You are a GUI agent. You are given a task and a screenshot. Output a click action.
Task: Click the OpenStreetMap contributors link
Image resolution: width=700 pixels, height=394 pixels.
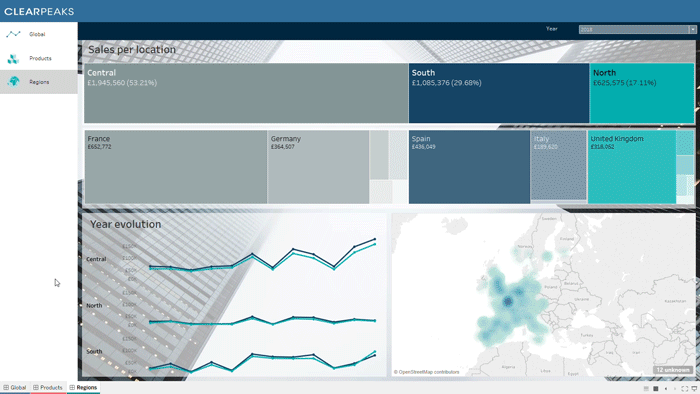[x=426, y=372]
